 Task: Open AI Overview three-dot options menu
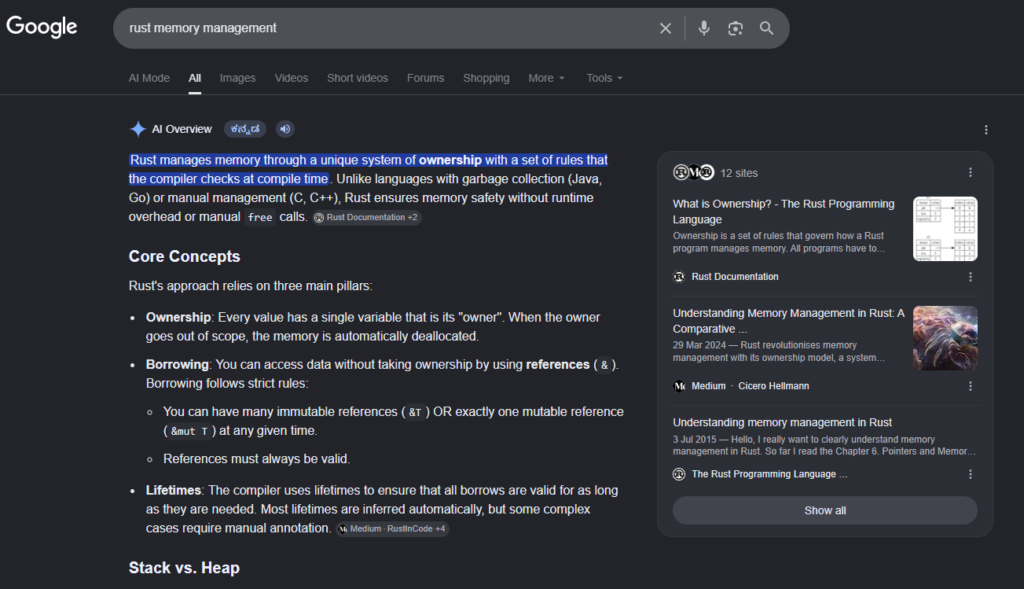click(985, 130)
